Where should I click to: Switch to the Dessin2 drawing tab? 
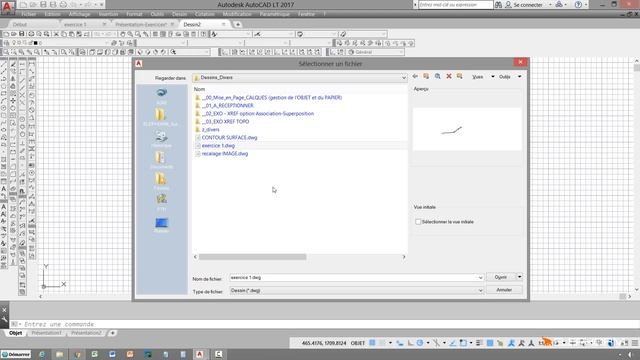coord(192,24)
